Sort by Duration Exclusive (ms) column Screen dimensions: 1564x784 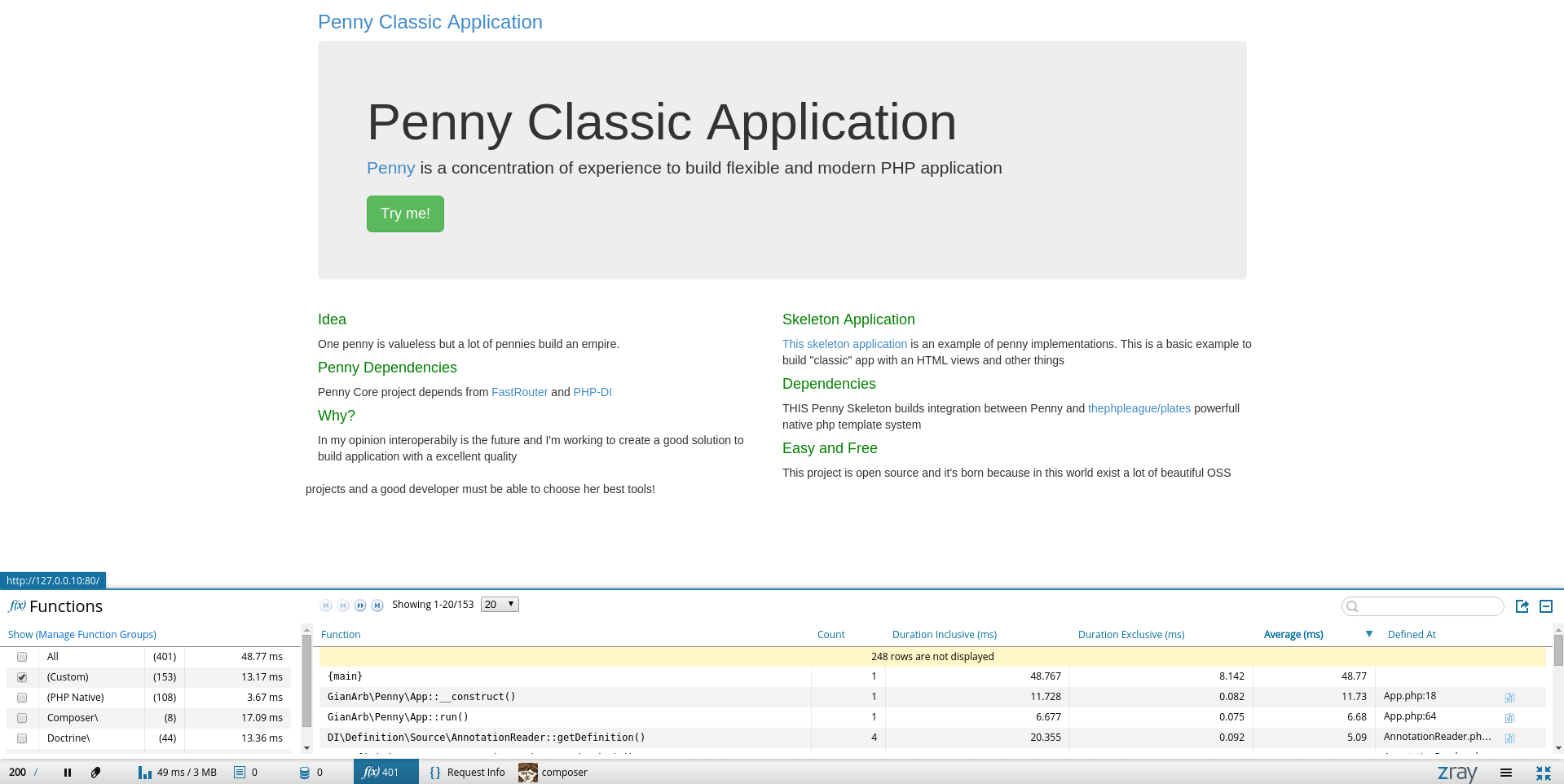point(1131,635)
